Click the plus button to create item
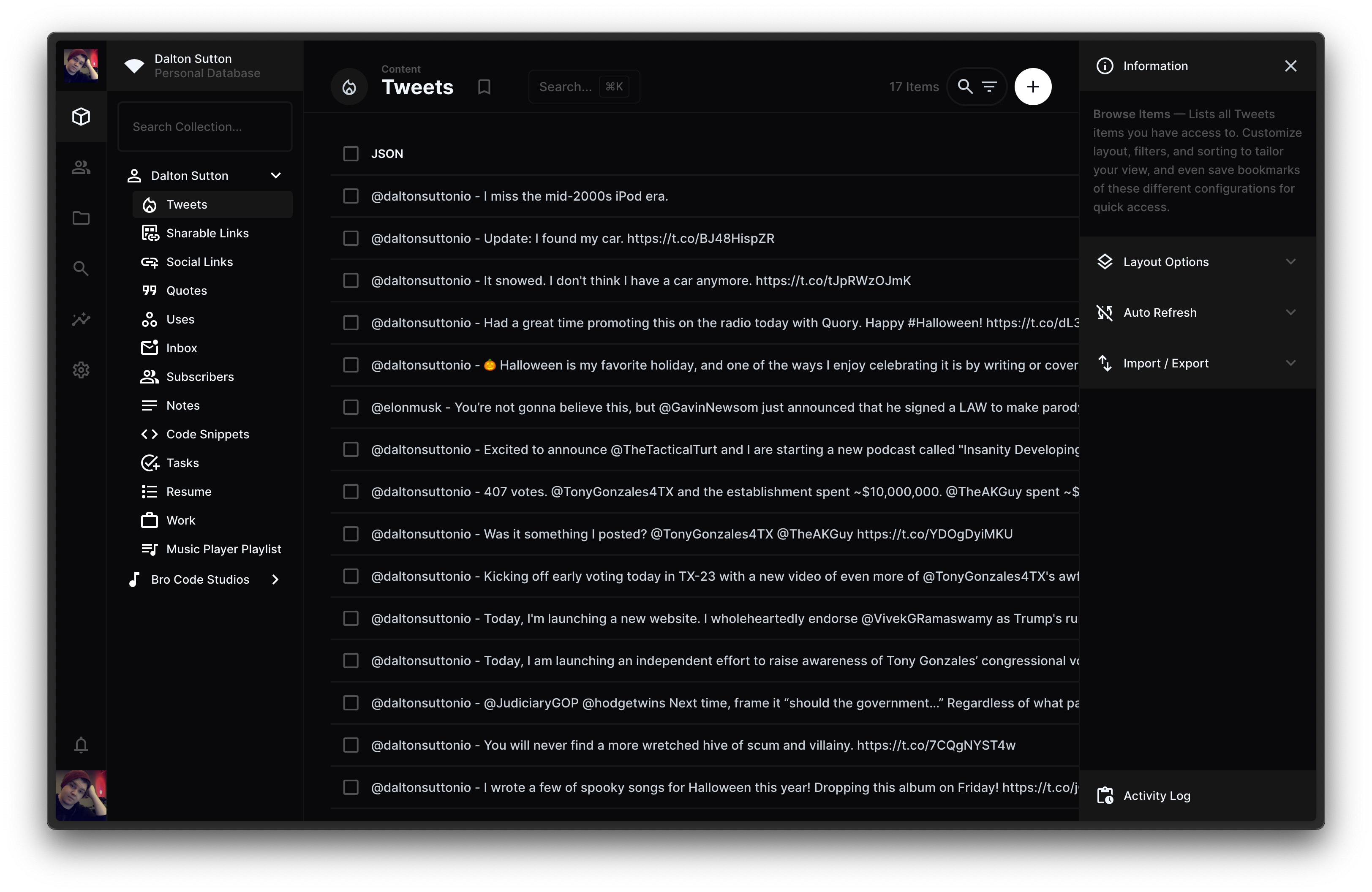 [1032, 87]
